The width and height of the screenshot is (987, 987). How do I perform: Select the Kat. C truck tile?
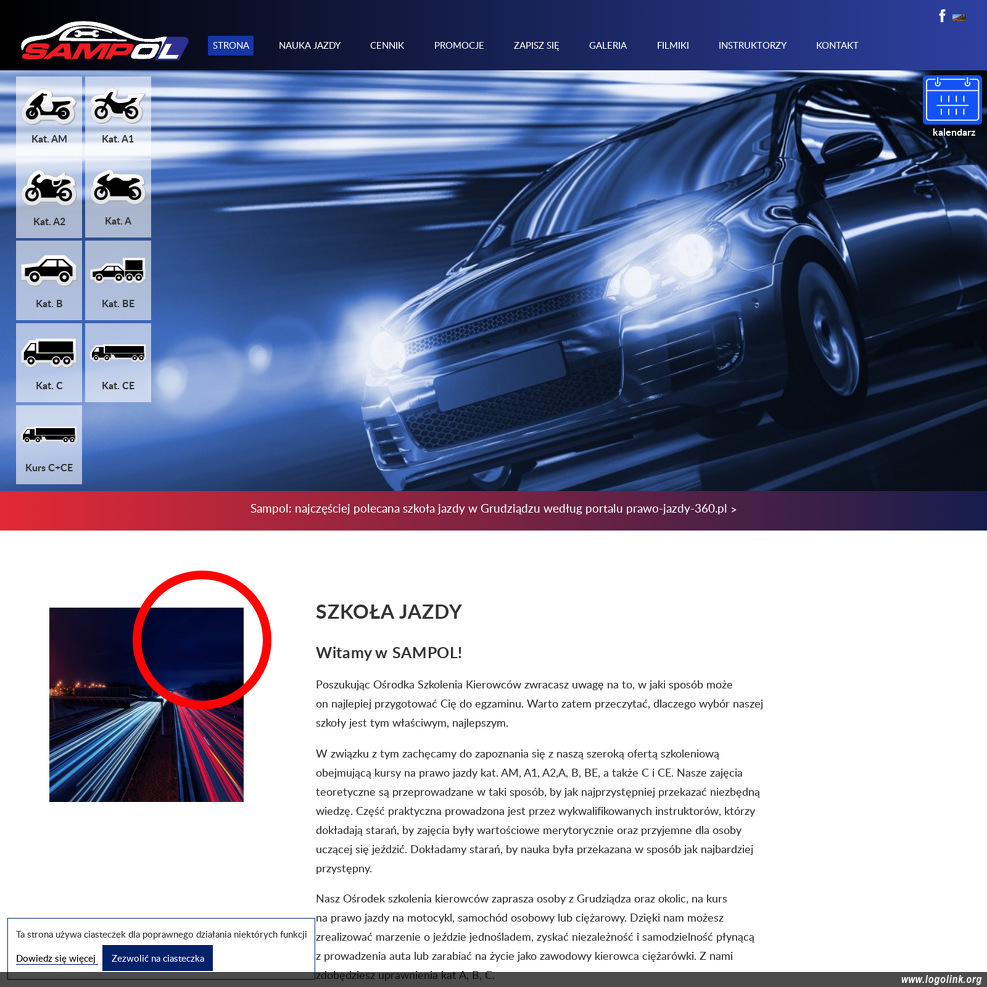(49, 363)
